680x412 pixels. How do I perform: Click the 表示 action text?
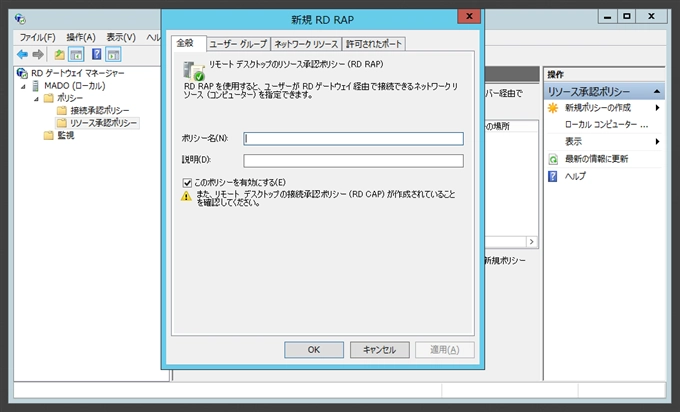(x=573, y=141)
